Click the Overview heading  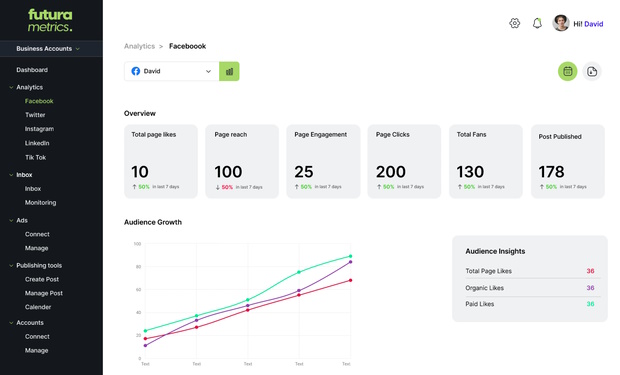pyautogui.click(x=140, y=114)
